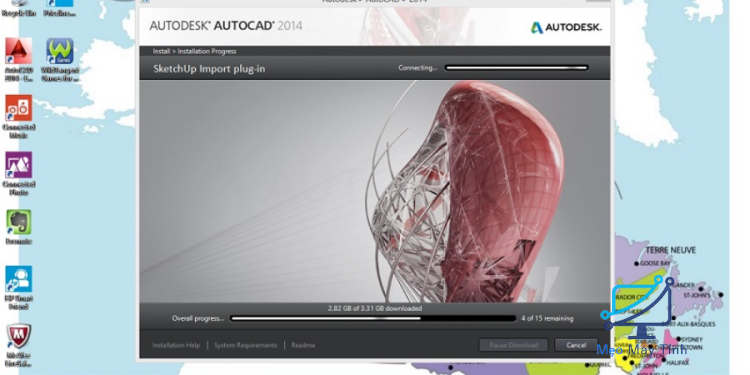Viewport: 750px width, 375px height.
Task: Click the Cancel button
Action: [576, 345]
